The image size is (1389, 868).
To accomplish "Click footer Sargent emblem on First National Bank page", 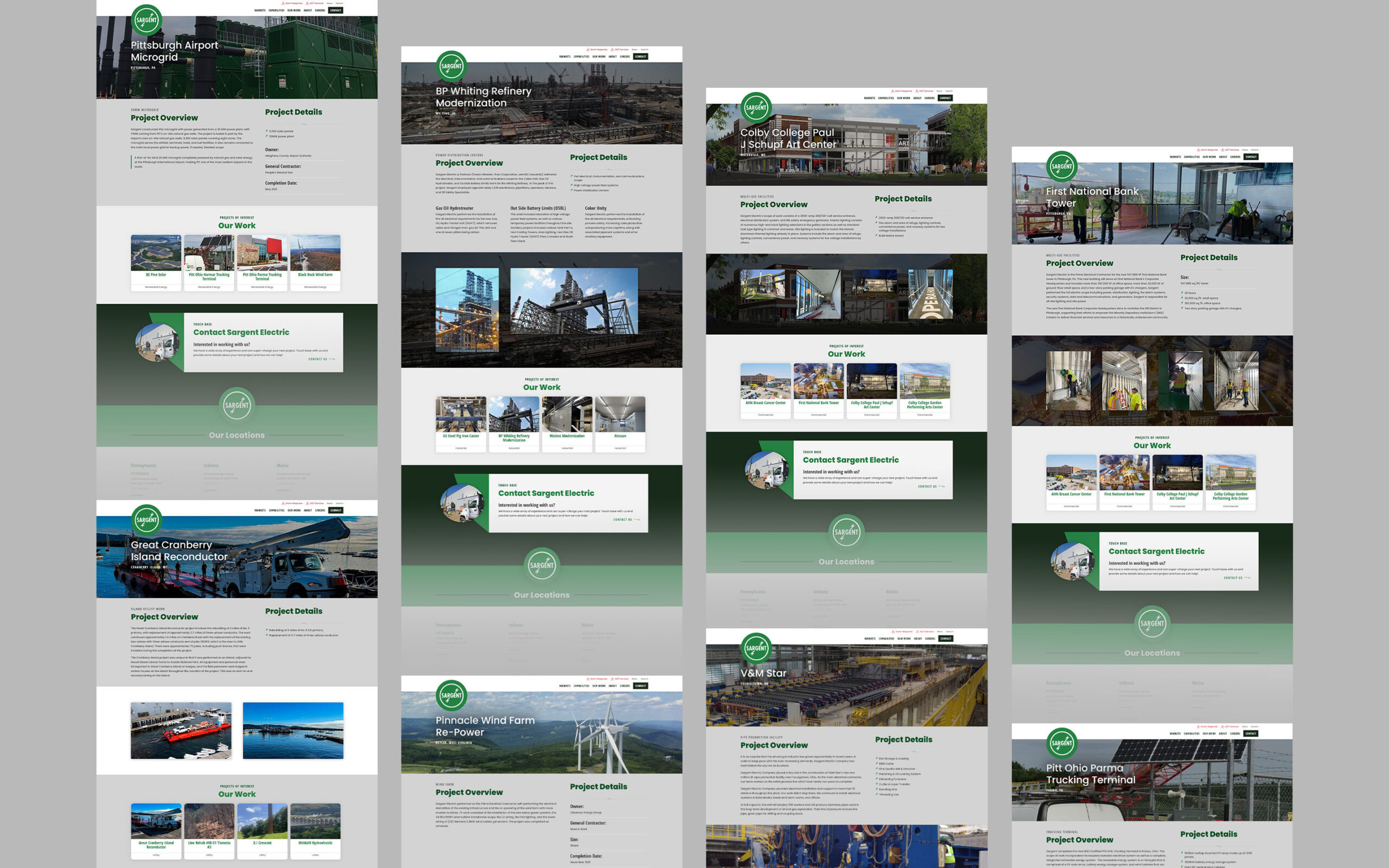I will [x=1152, y=623].
